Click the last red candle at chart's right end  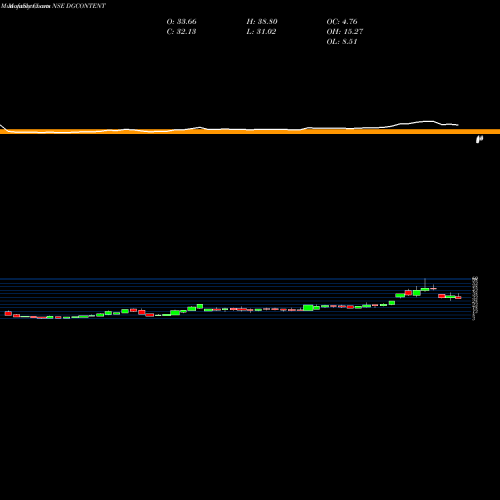coord(458,297)
